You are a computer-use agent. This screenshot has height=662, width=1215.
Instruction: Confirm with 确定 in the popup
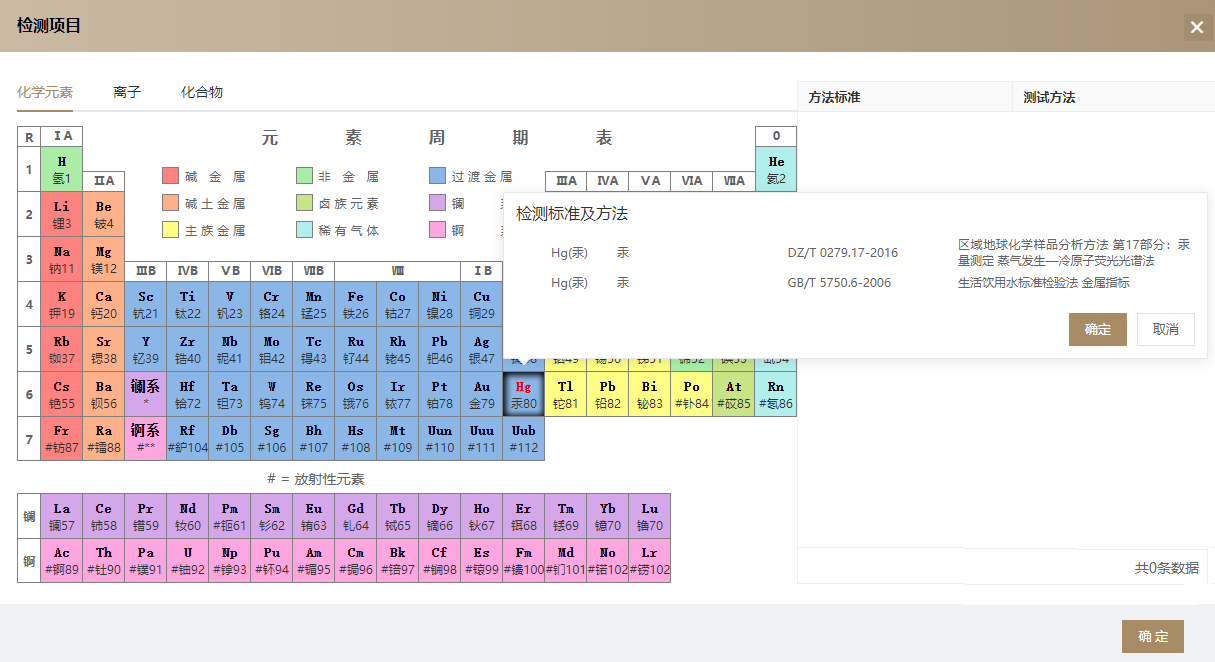(x=1097, y=329)
